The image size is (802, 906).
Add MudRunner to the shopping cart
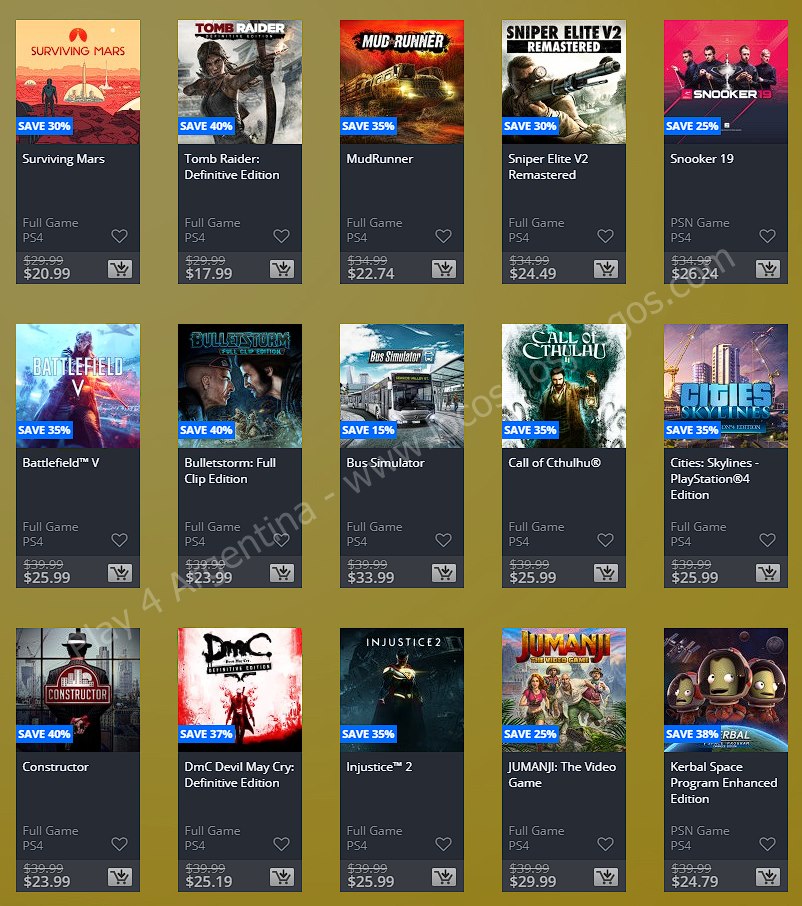point(444,269)
